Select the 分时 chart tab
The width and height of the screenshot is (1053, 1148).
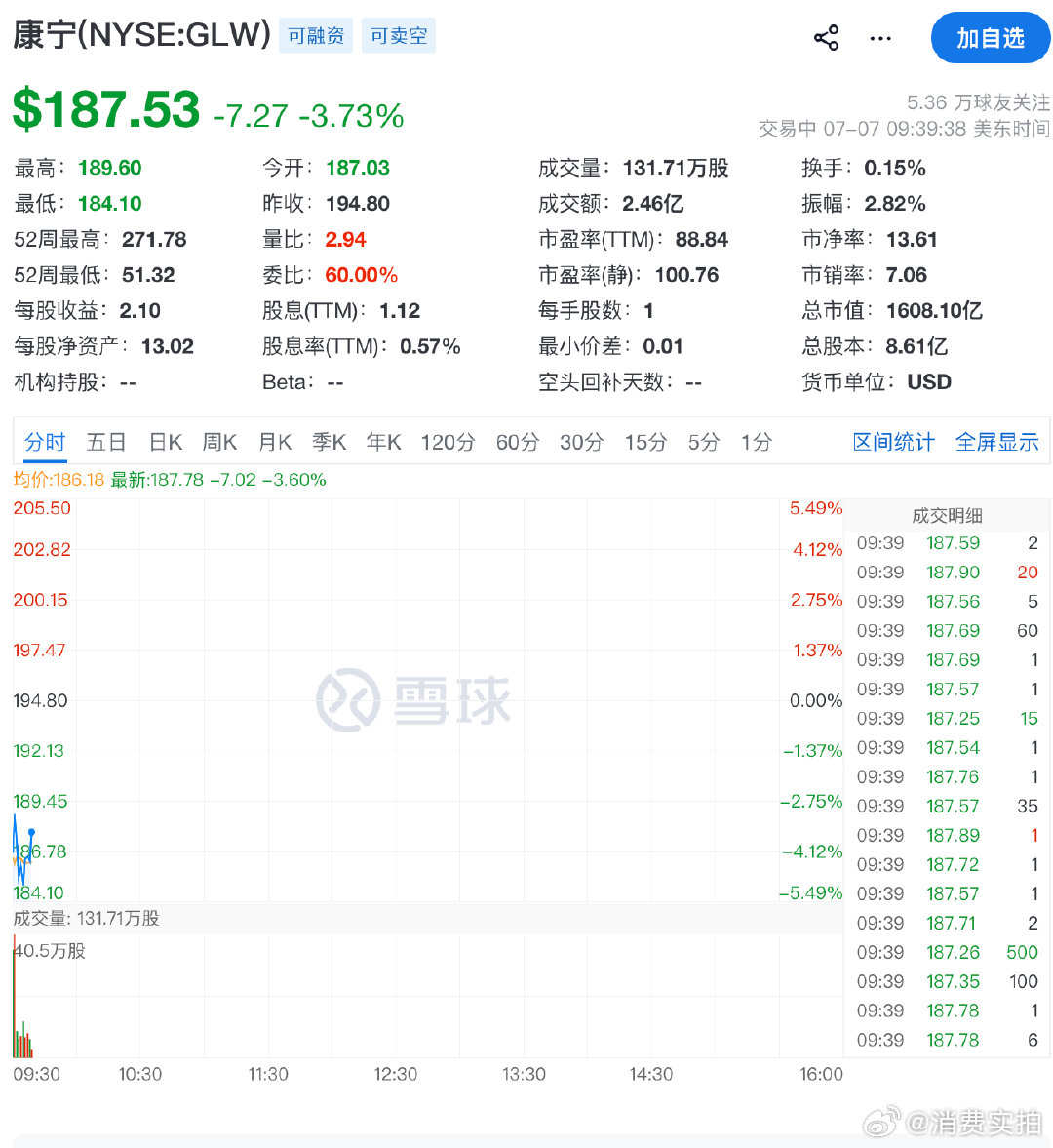[46, 442]
